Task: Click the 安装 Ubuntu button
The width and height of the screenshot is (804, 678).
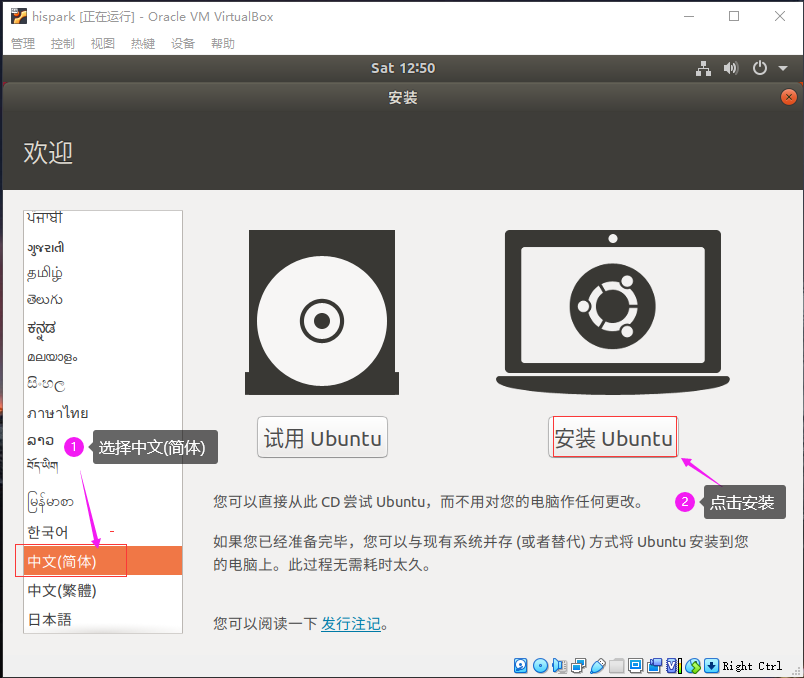Action: click(x=614, y=438)
